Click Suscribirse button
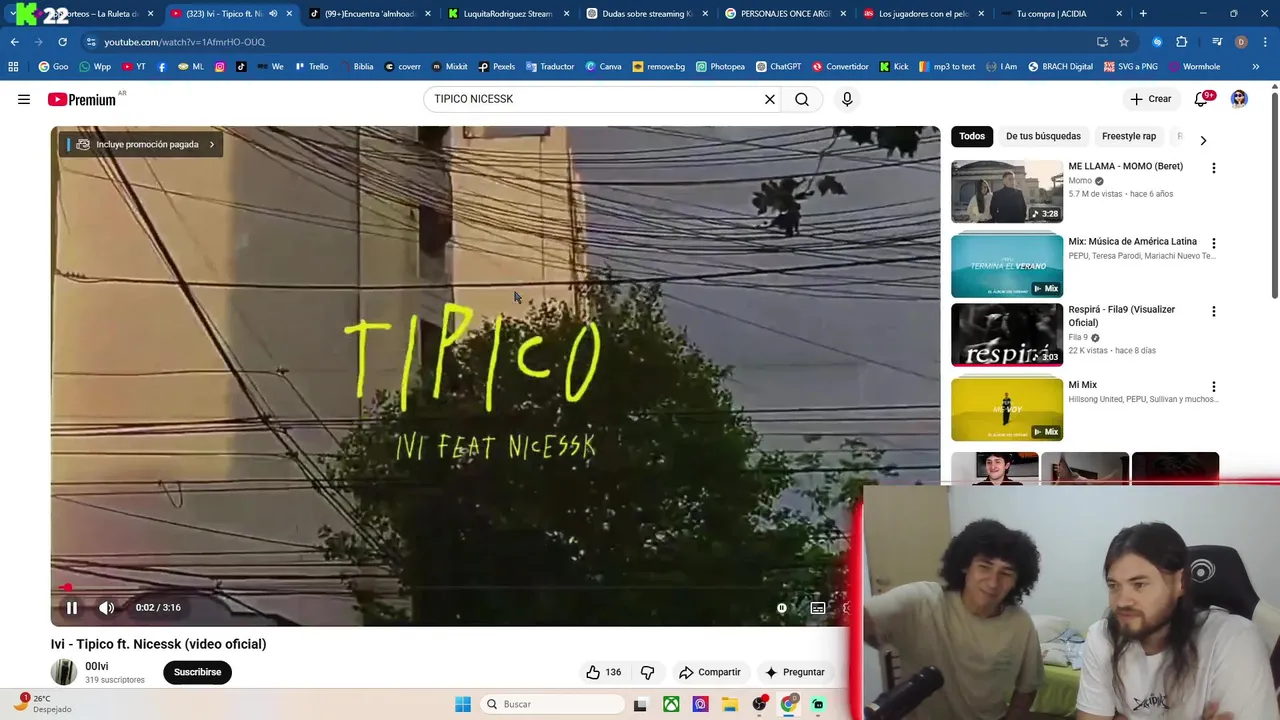 coord(197,672)
